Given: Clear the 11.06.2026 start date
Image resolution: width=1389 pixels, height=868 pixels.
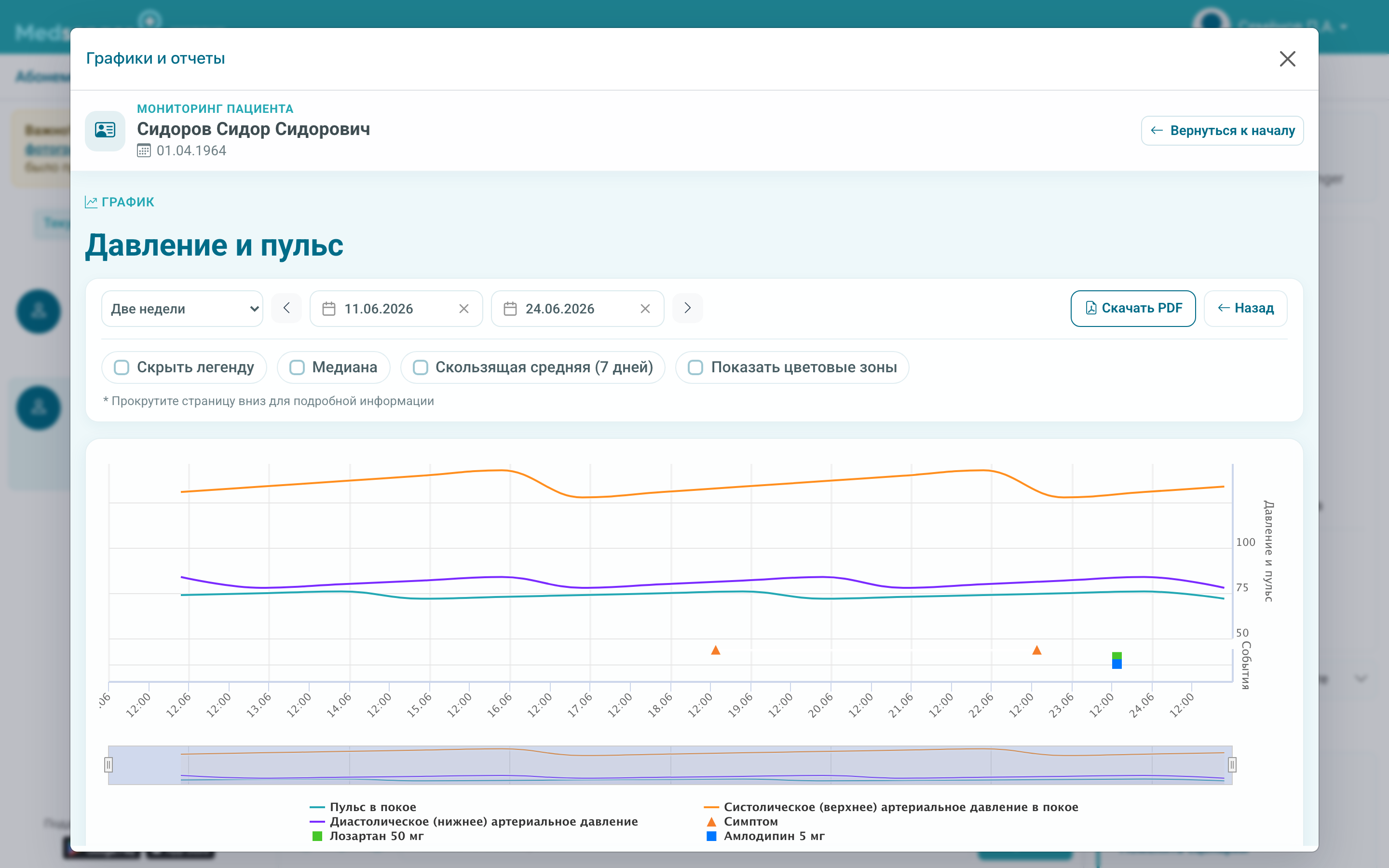Looking at the screenshot, I should coord(464,309).
